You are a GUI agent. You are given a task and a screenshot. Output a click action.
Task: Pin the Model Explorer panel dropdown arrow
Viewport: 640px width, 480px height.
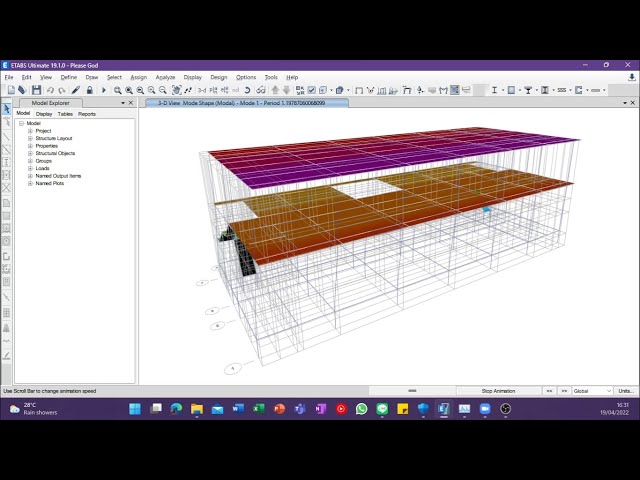(x=124, y=102)
